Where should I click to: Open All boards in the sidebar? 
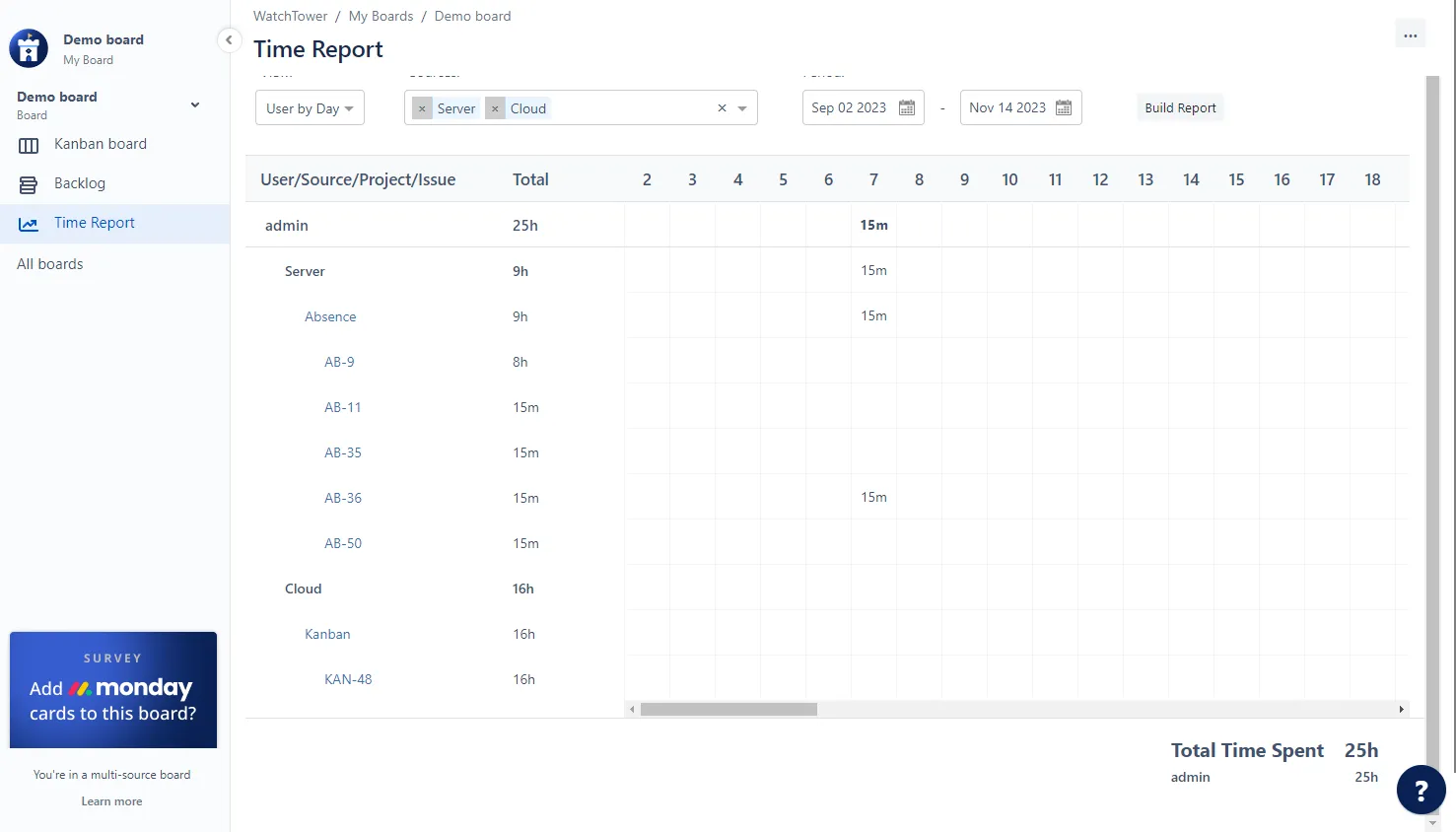(50, 264)
